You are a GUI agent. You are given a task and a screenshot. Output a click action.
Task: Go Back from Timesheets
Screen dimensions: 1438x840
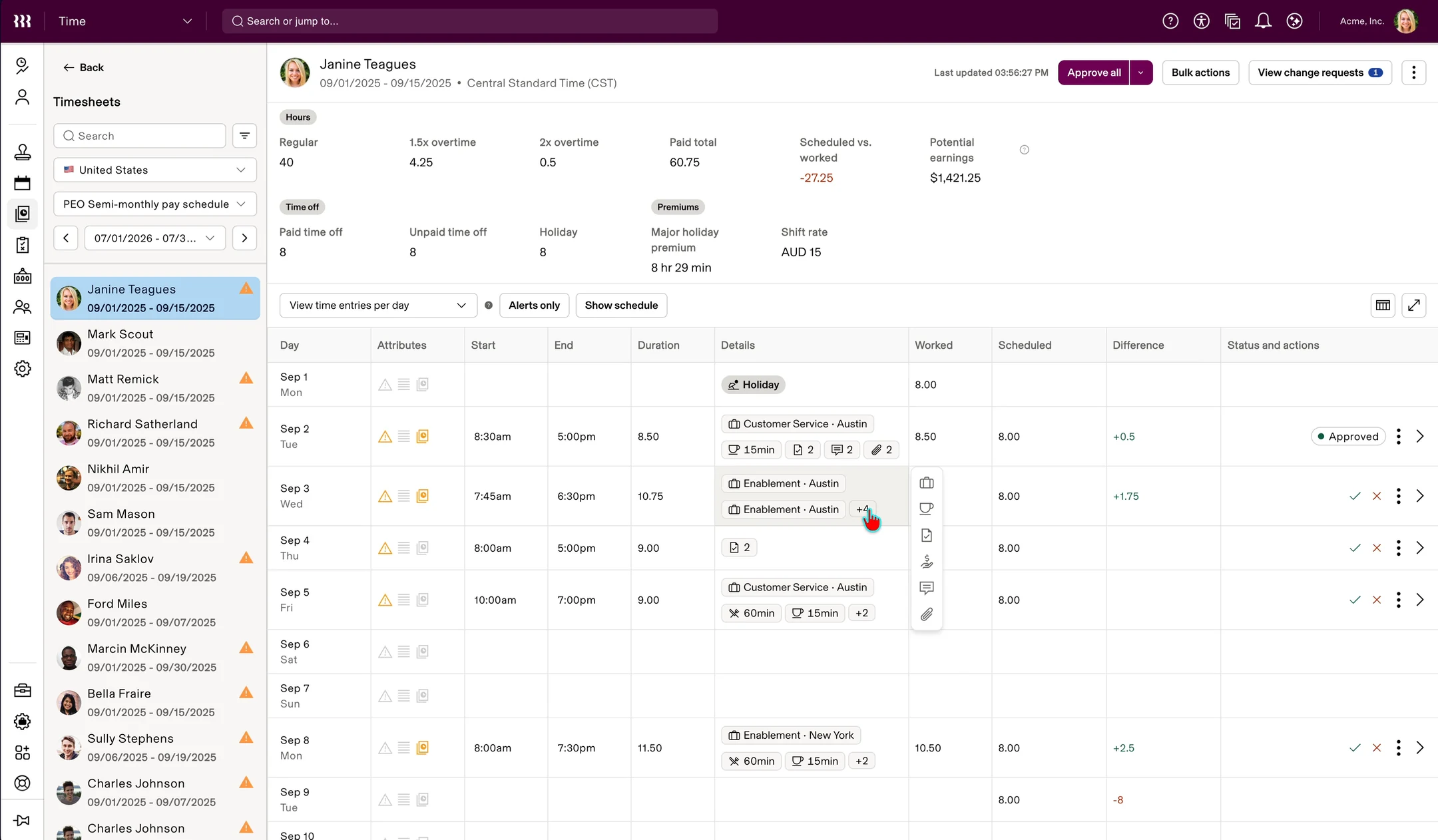(83, 67)
